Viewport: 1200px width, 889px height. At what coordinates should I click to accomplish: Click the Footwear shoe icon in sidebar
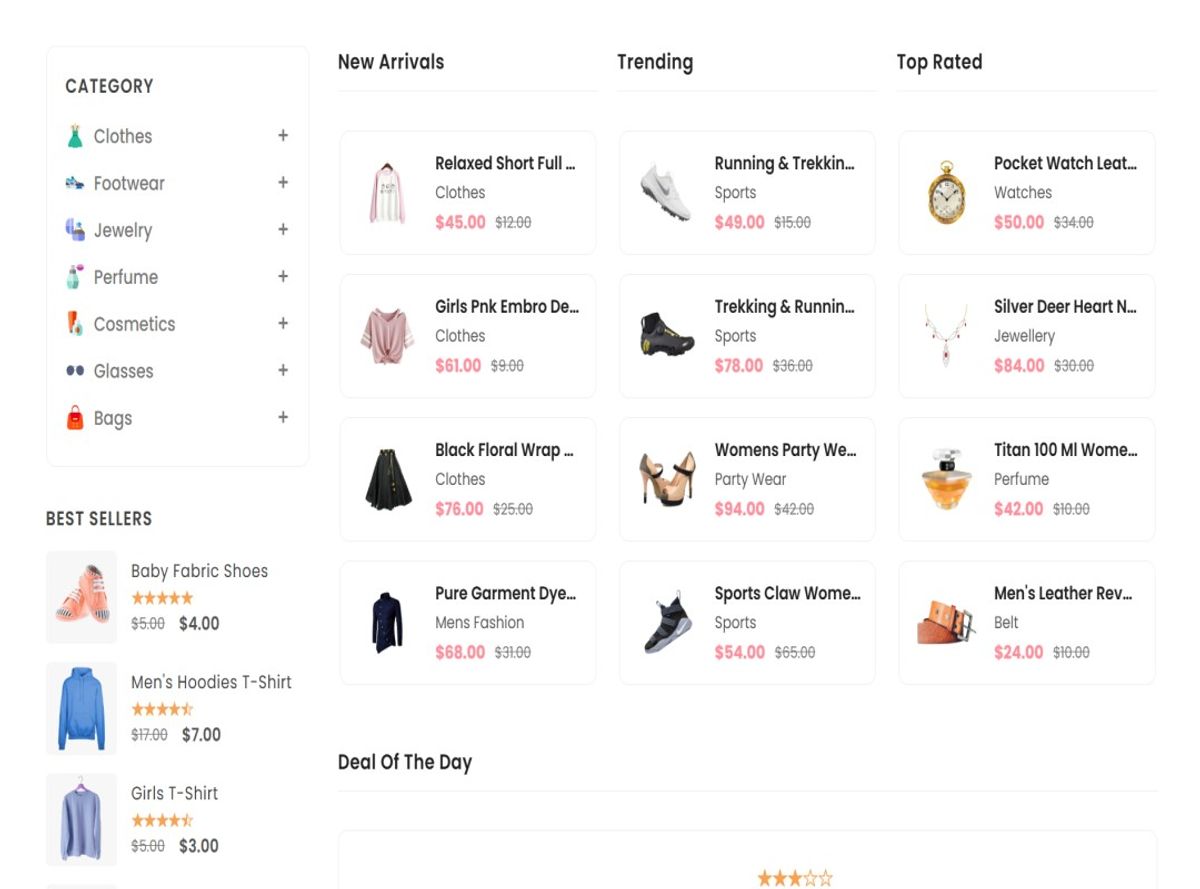click(75, 183)
